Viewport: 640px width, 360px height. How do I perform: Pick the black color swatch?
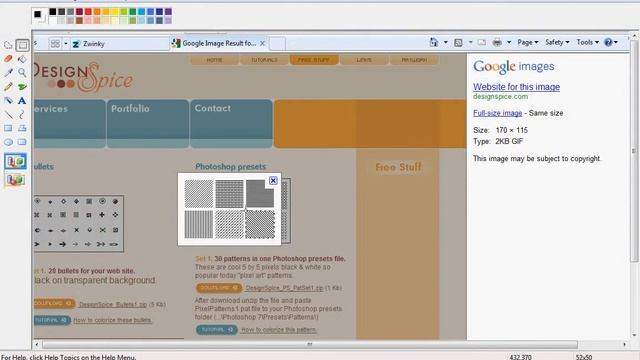53,12
